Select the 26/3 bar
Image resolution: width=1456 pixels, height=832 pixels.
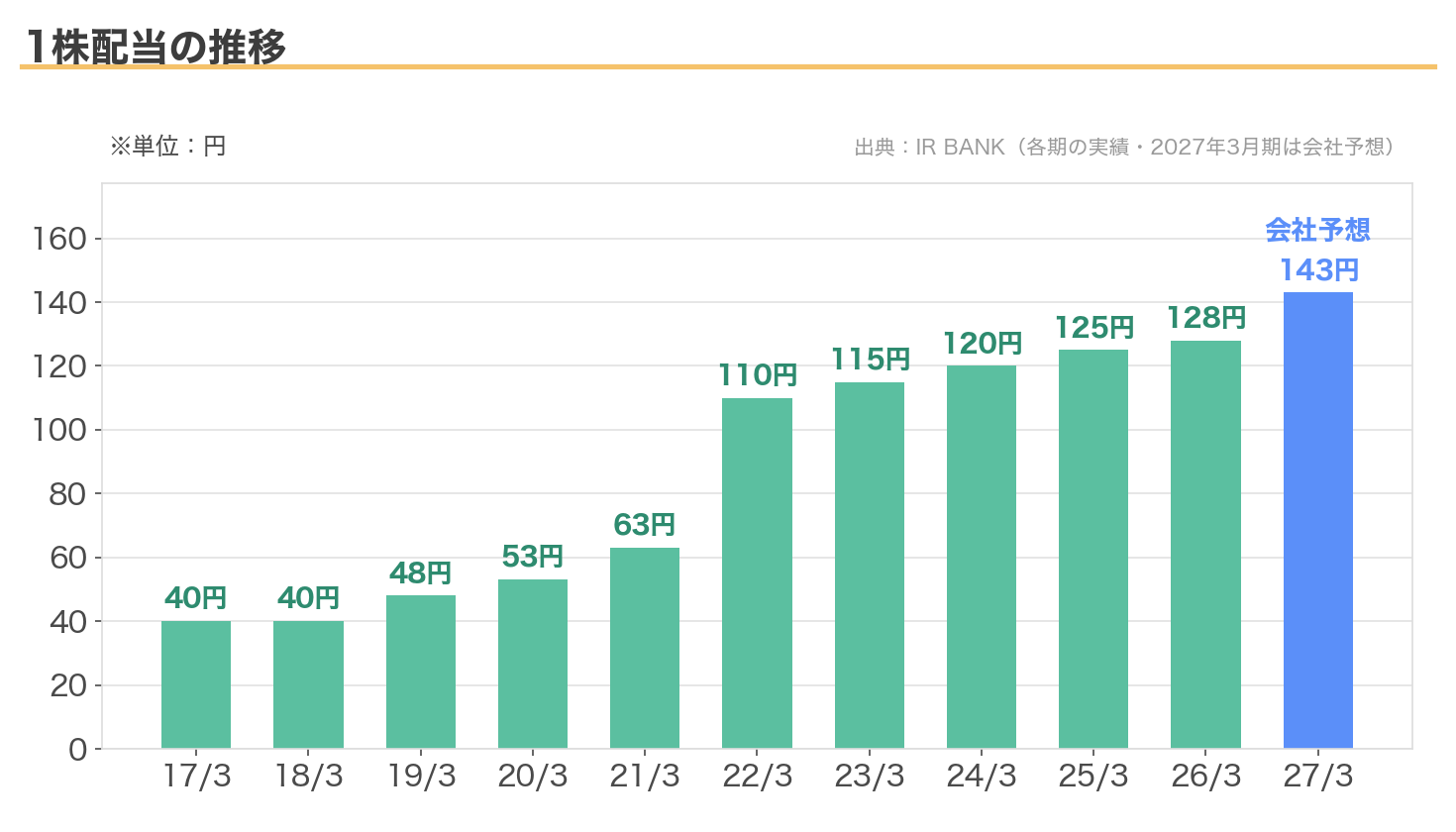coord(1205,544)
